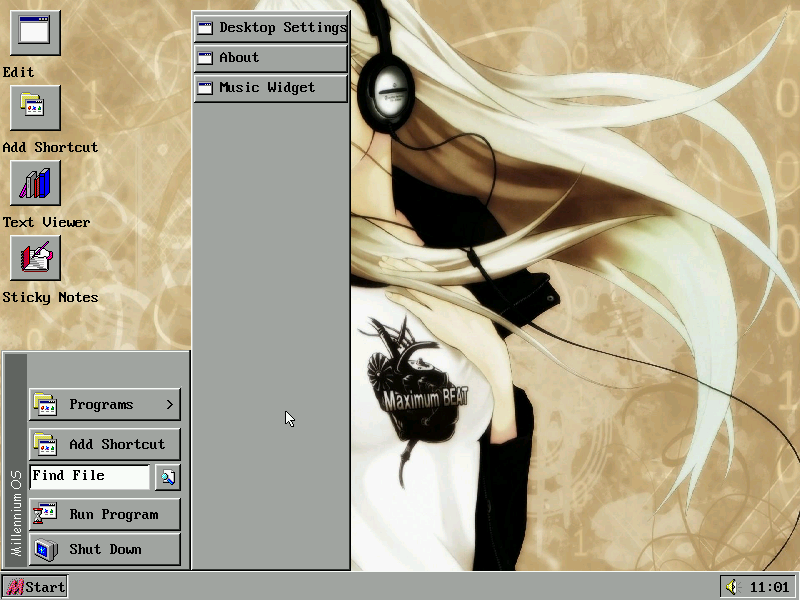Click the Start button on the taskbar
800x600 pixels.
pyautogui.click(x=35, y=587)
